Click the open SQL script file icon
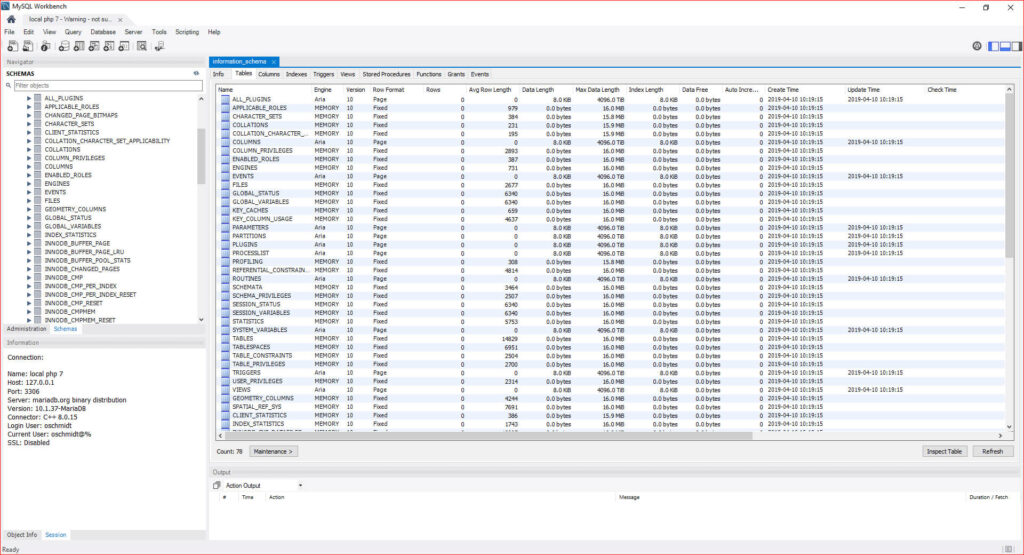 pyautogui.click(x=29, y=46)
